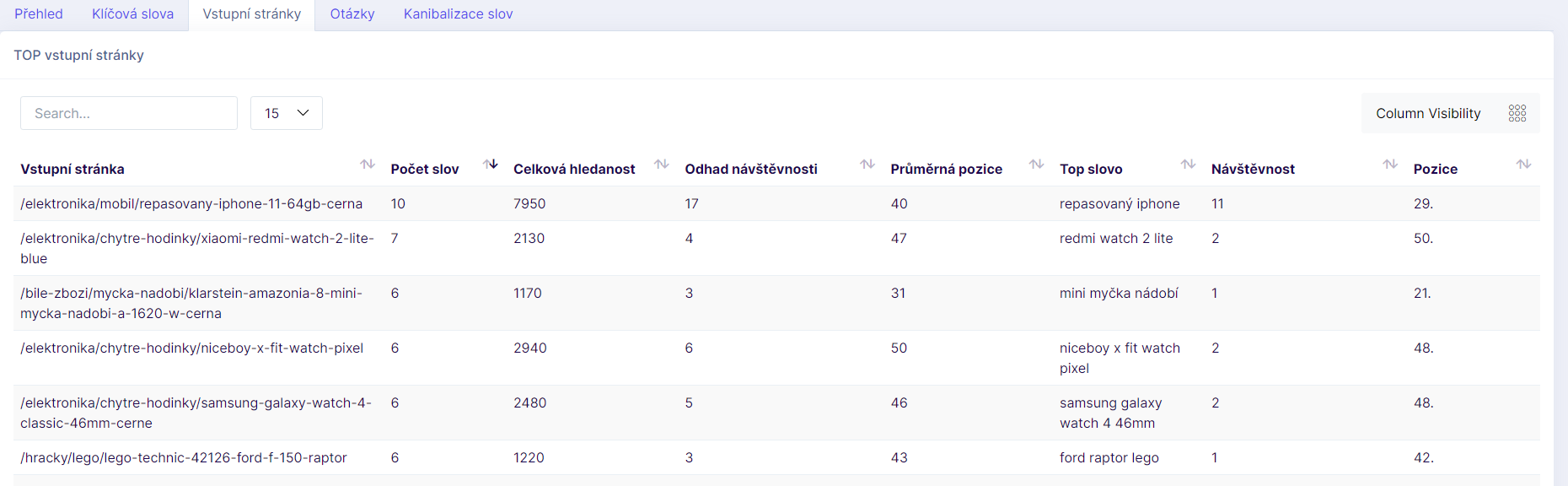
Task: Sort by Pozice arrows icon
Action: coord(1523,164)
